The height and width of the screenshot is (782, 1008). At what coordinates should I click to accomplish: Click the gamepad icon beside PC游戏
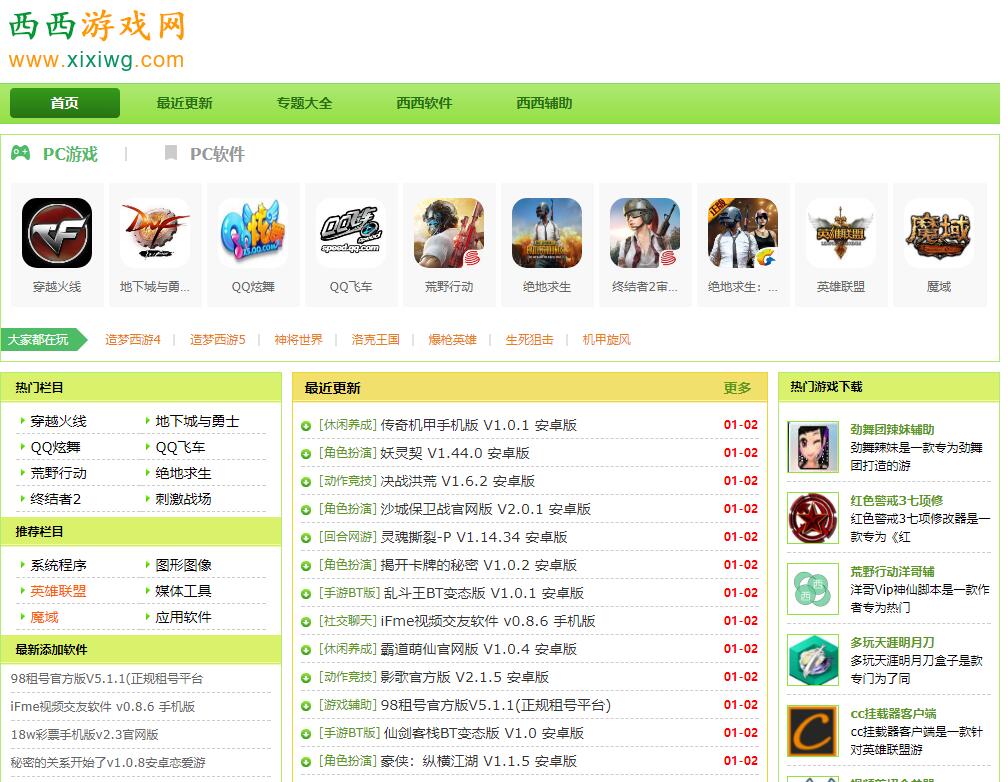(21, 153)
